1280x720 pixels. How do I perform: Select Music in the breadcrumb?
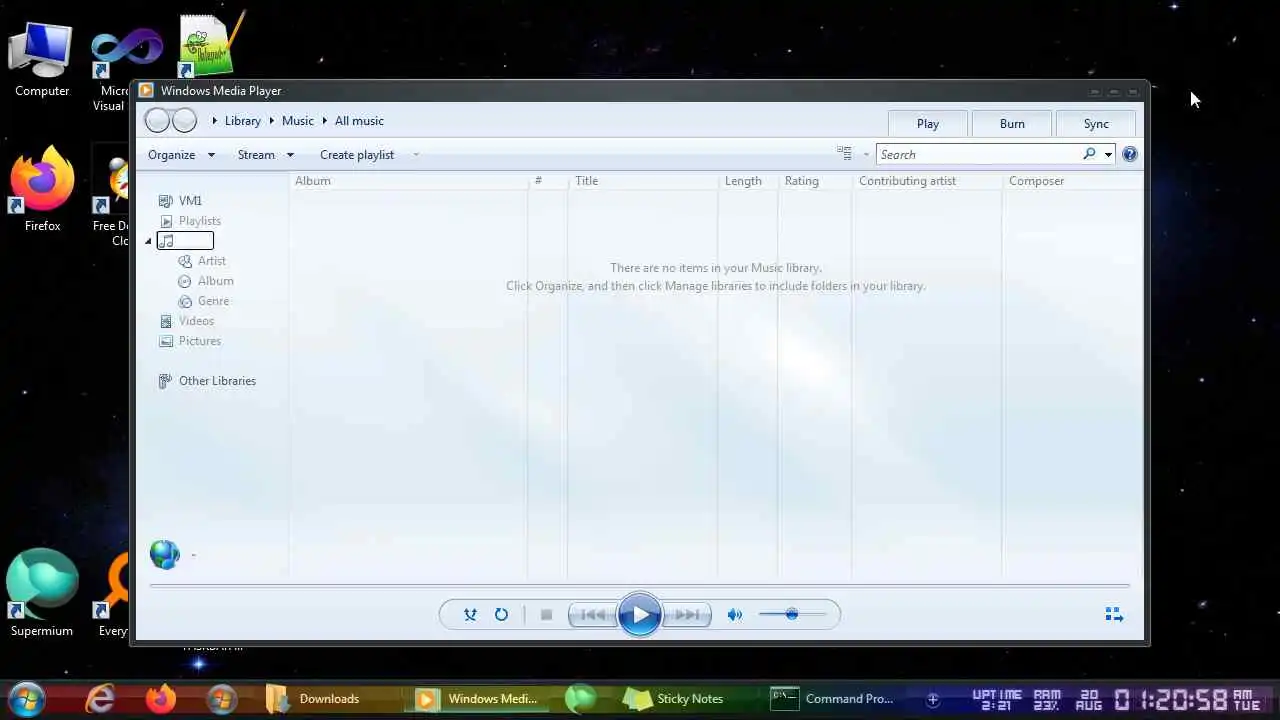[297, 121]
